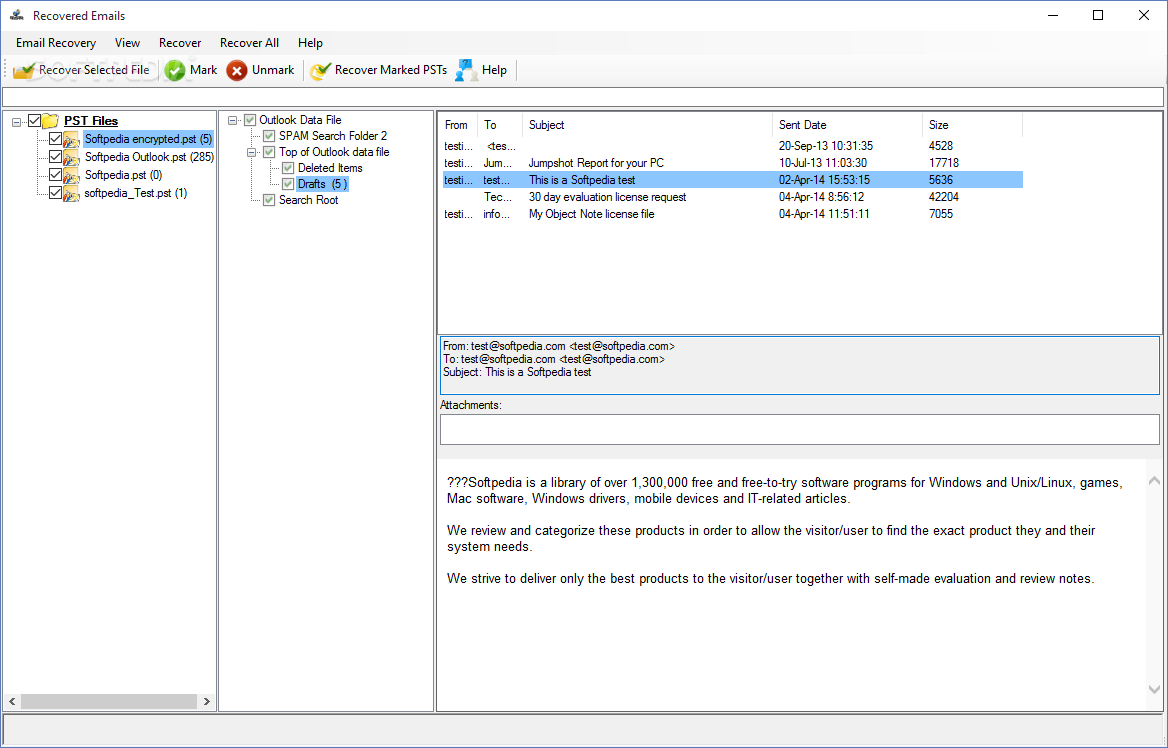This screenshot has width=1168, height=748.
Task: Select the SPAM Search Folder 2 folder
Action: pos(333,136)
